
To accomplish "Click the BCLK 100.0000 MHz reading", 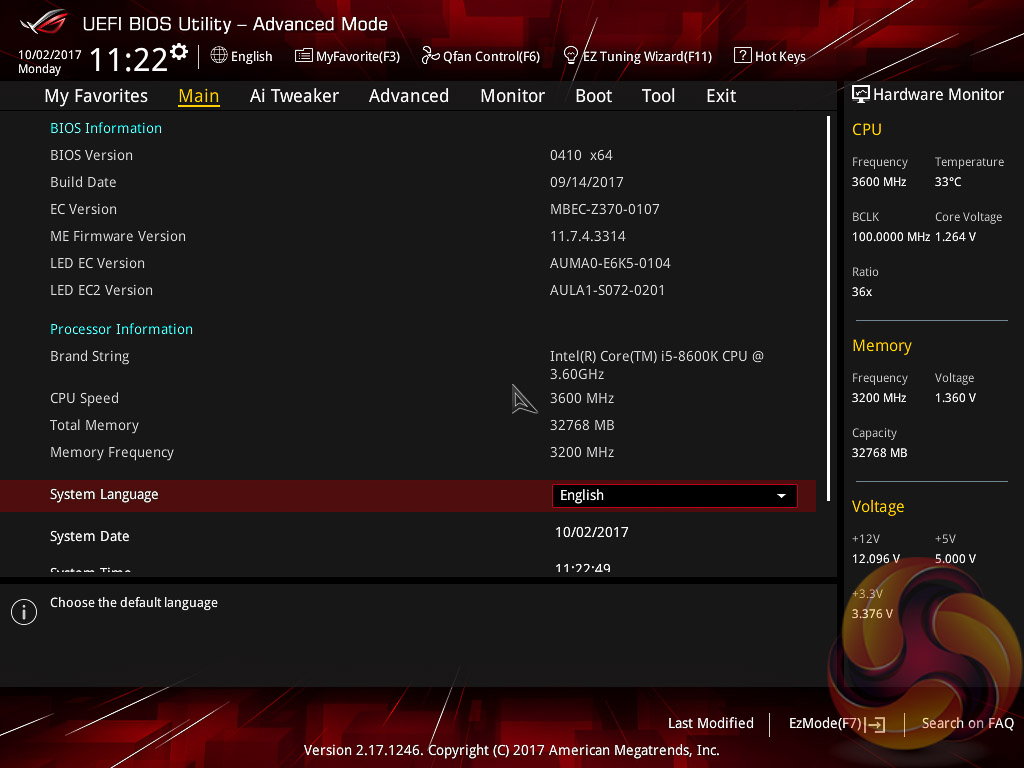I will (x=891, y=236).
